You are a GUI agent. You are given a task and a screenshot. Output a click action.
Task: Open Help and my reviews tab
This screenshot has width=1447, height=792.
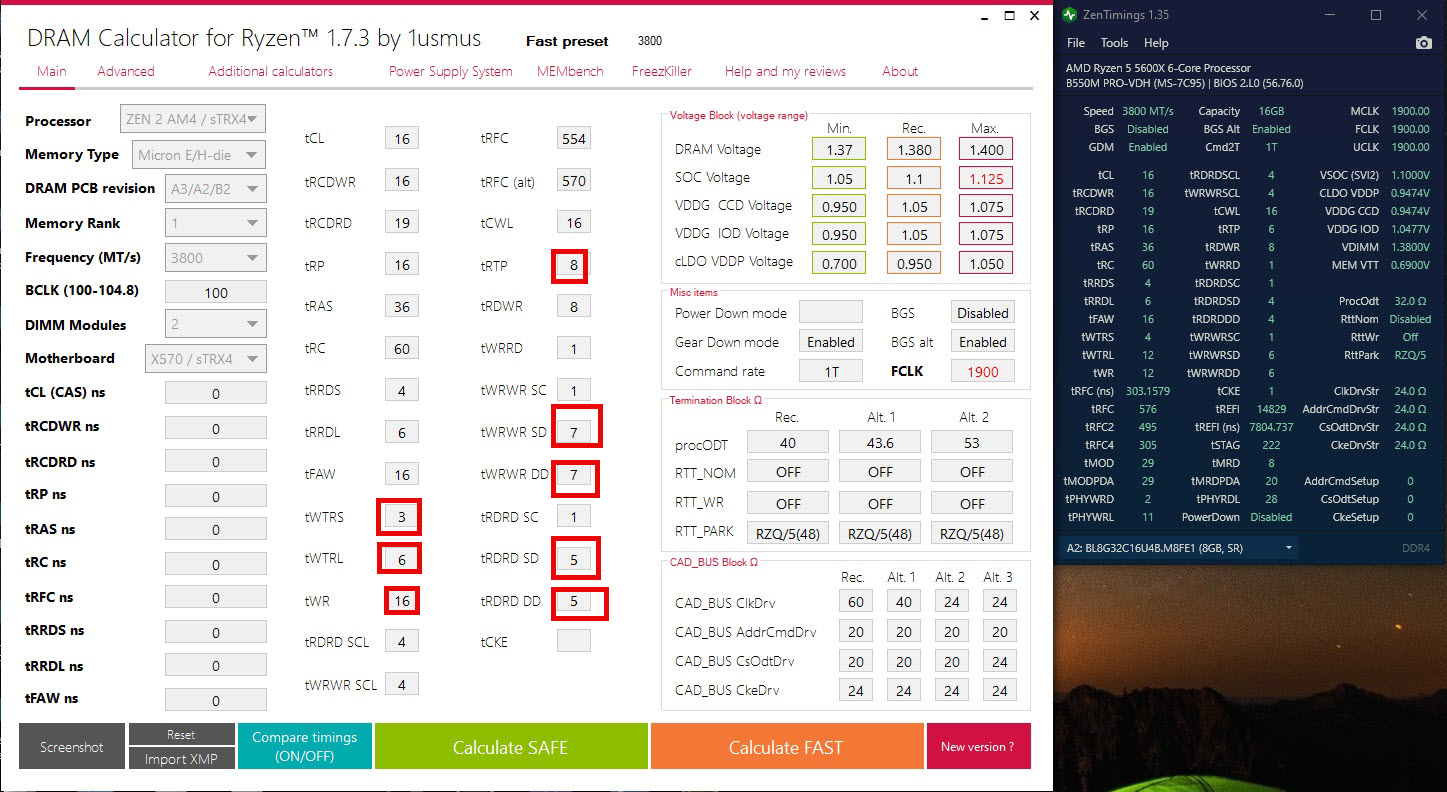click(x=785, y=71)
